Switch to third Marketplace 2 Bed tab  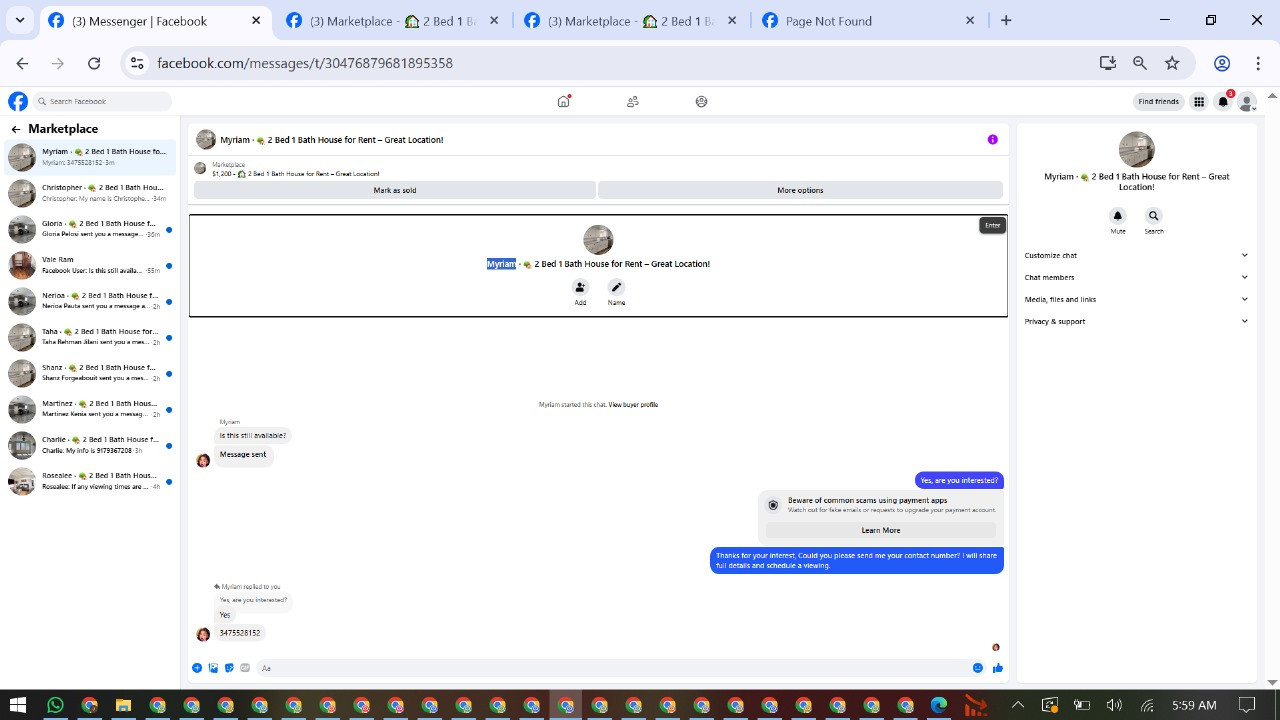point(631,20)
